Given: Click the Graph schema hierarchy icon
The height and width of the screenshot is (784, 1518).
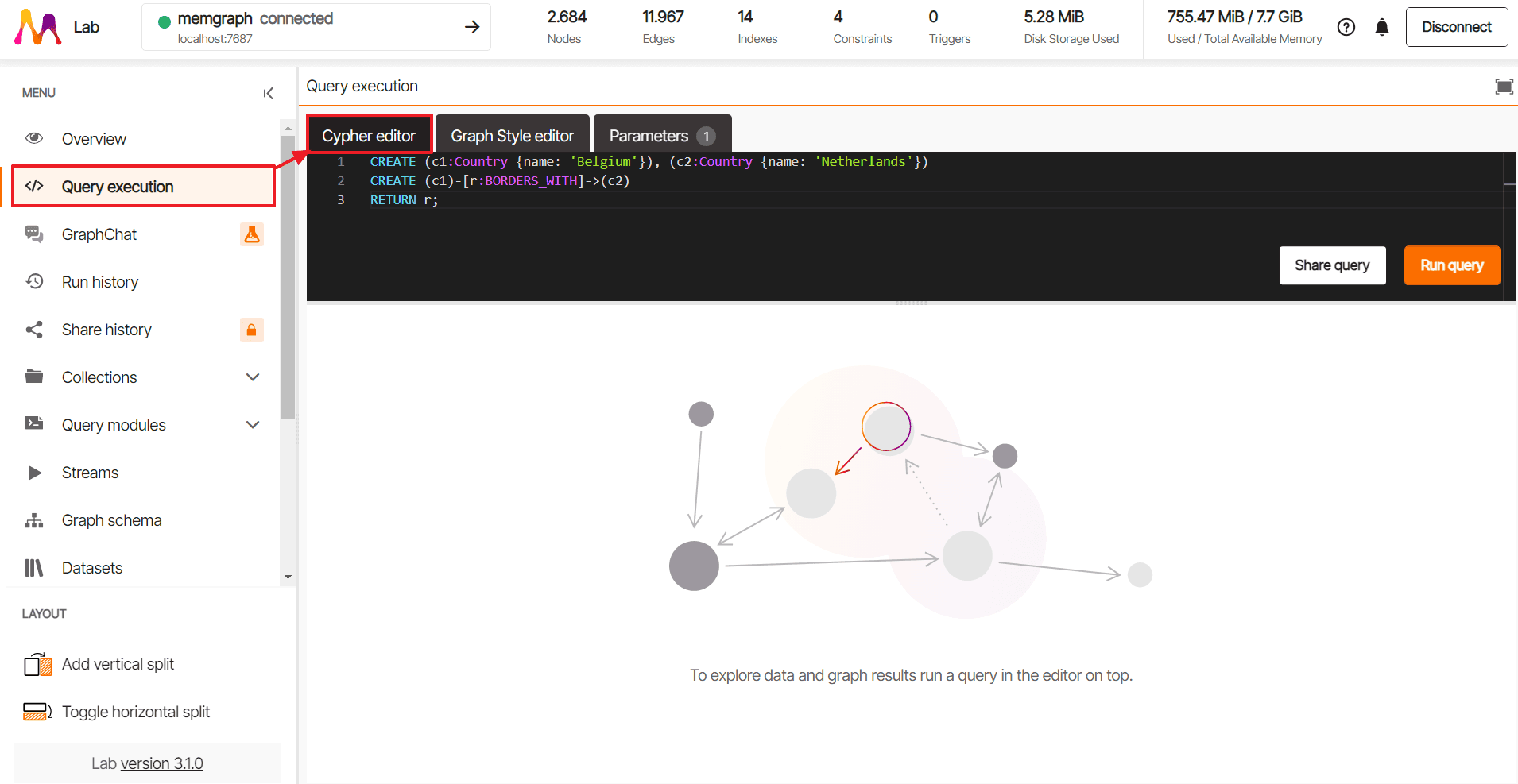Looking at the screenshot, I should coord(34,520).
